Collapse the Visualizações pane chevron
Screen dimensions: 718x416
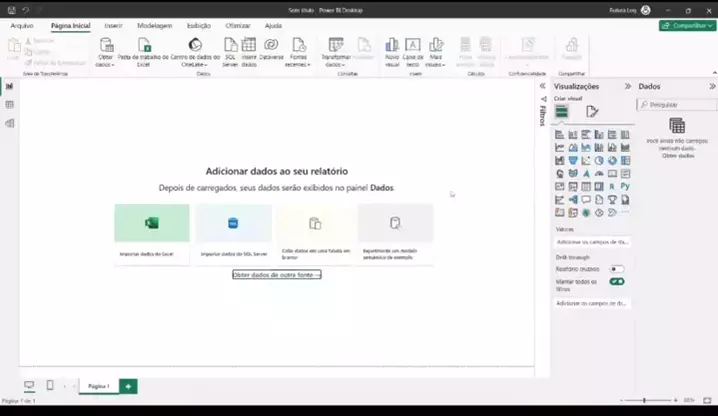coord(628,86)
